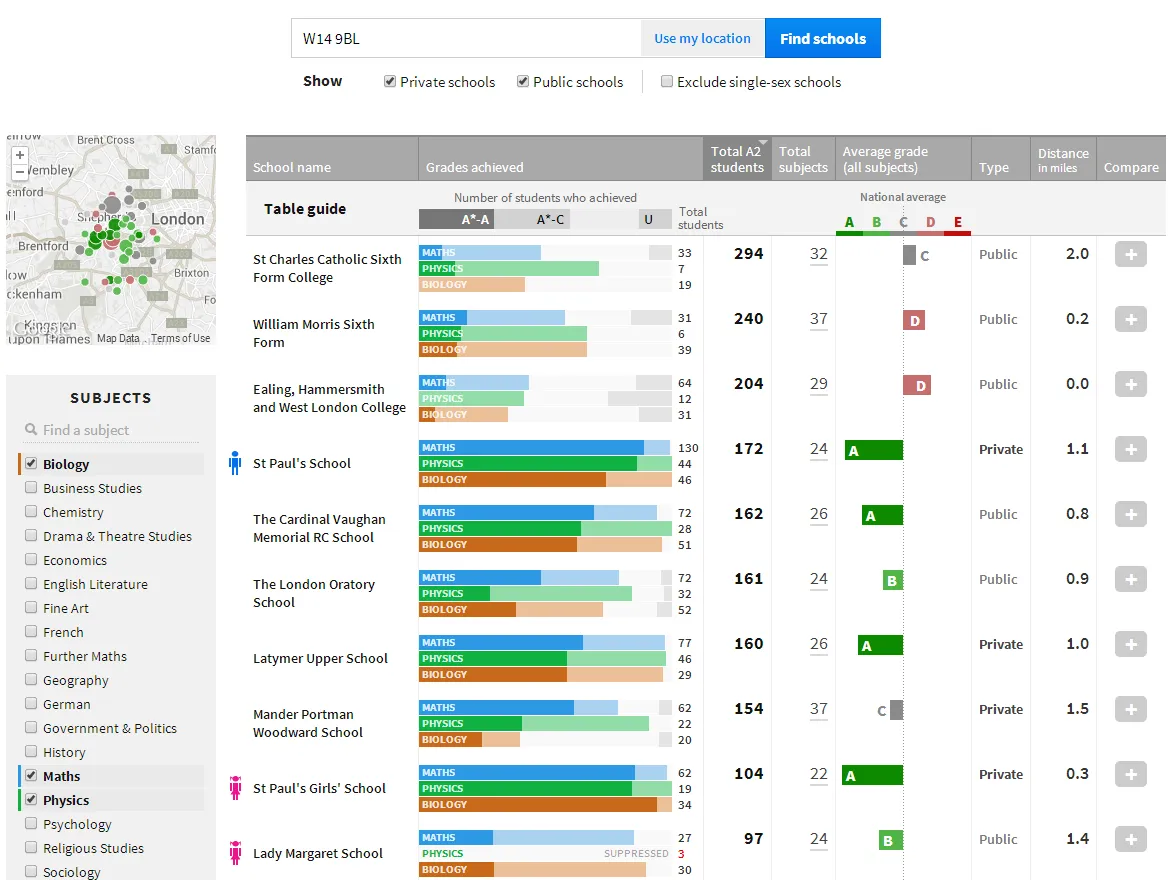Click the search magnifier in subject finder

tap(32, 430)
